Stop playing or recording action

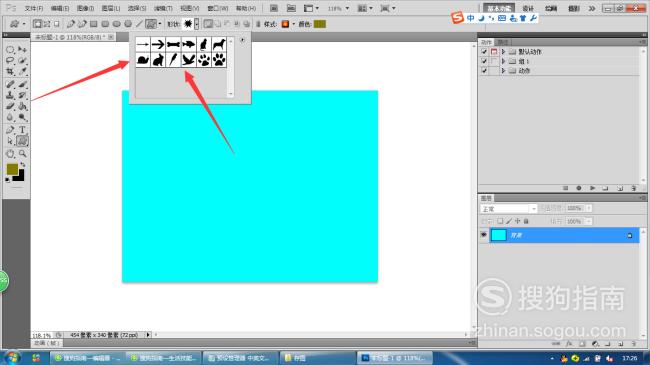pyautogui.click(x=565, y=188)
